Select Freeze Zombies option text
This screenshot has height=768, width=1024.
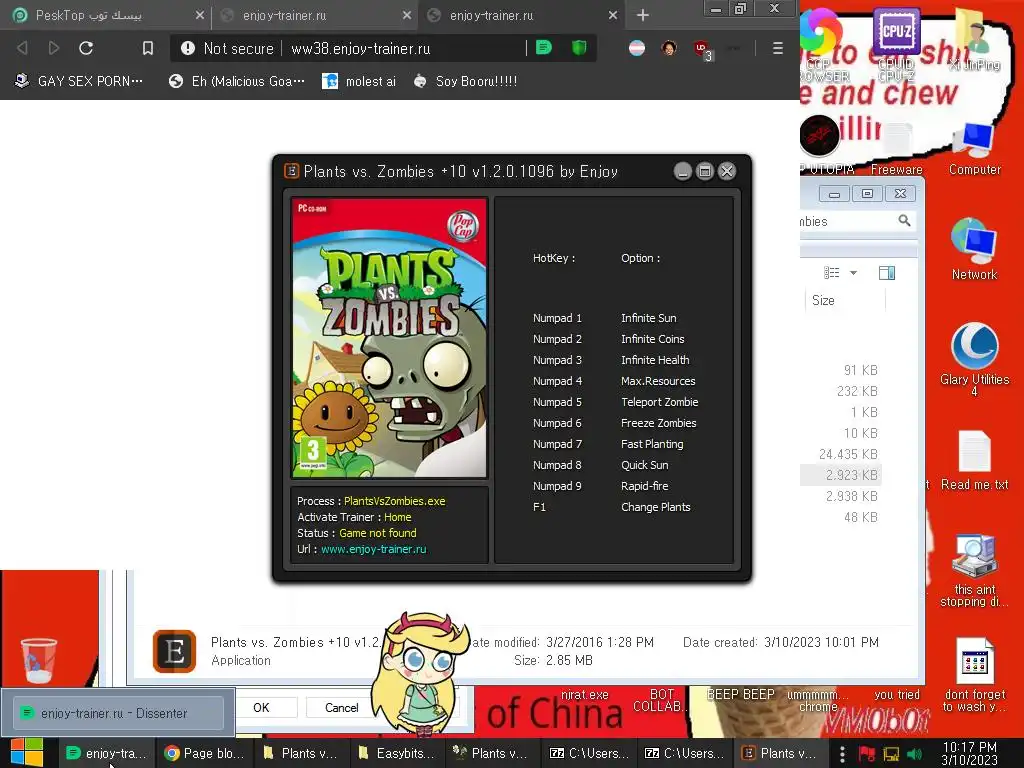(x=658, y=423)
